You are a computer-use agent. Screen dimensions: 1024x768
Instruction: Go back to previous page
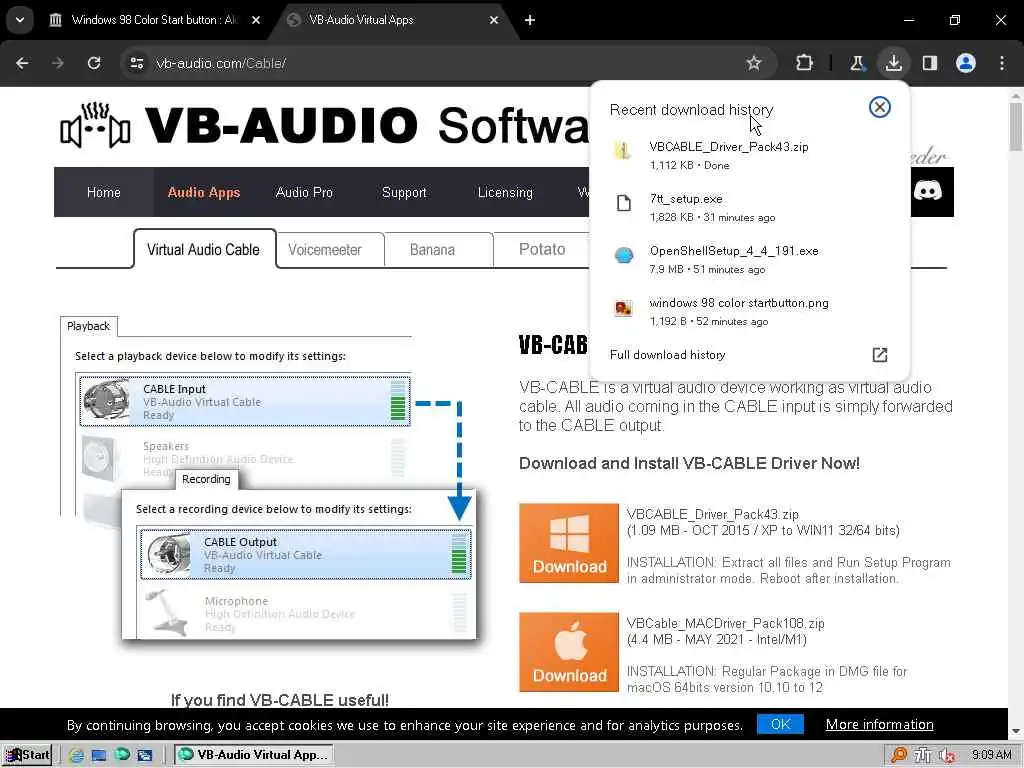pos(22,63)
